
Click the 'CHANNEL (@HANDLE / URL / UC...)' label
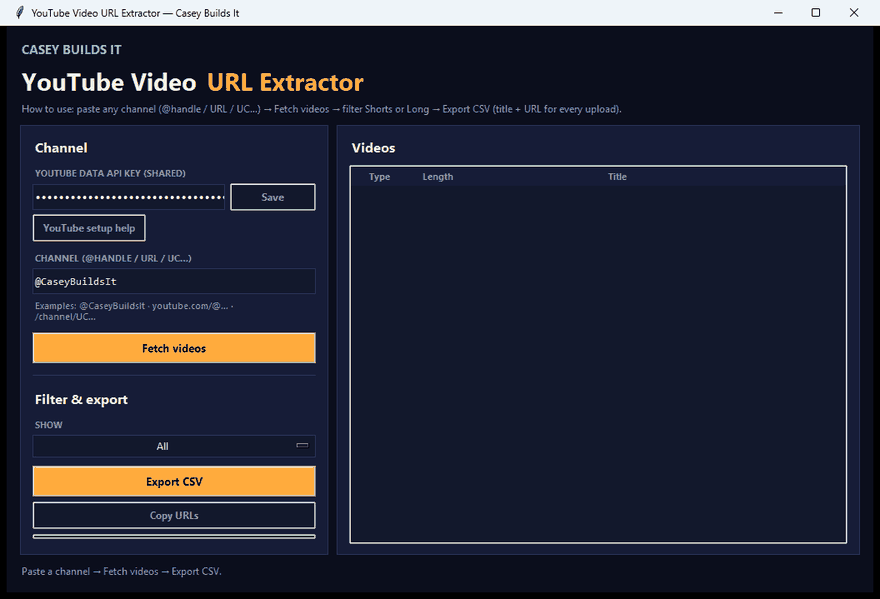pyautogui.click(x=113, y=258)
